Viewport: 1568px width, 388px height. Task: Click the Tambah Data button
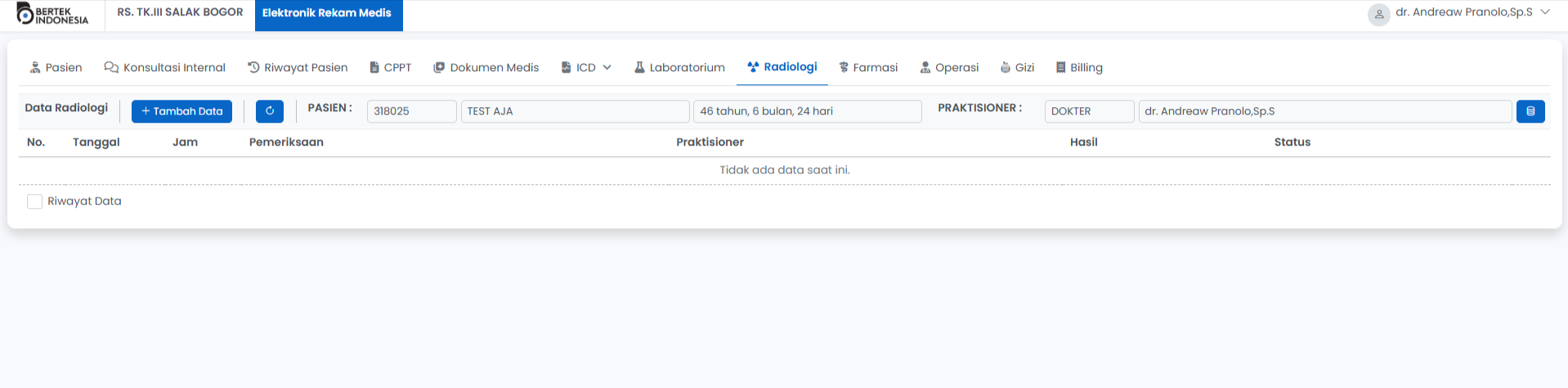click(181, 111)
